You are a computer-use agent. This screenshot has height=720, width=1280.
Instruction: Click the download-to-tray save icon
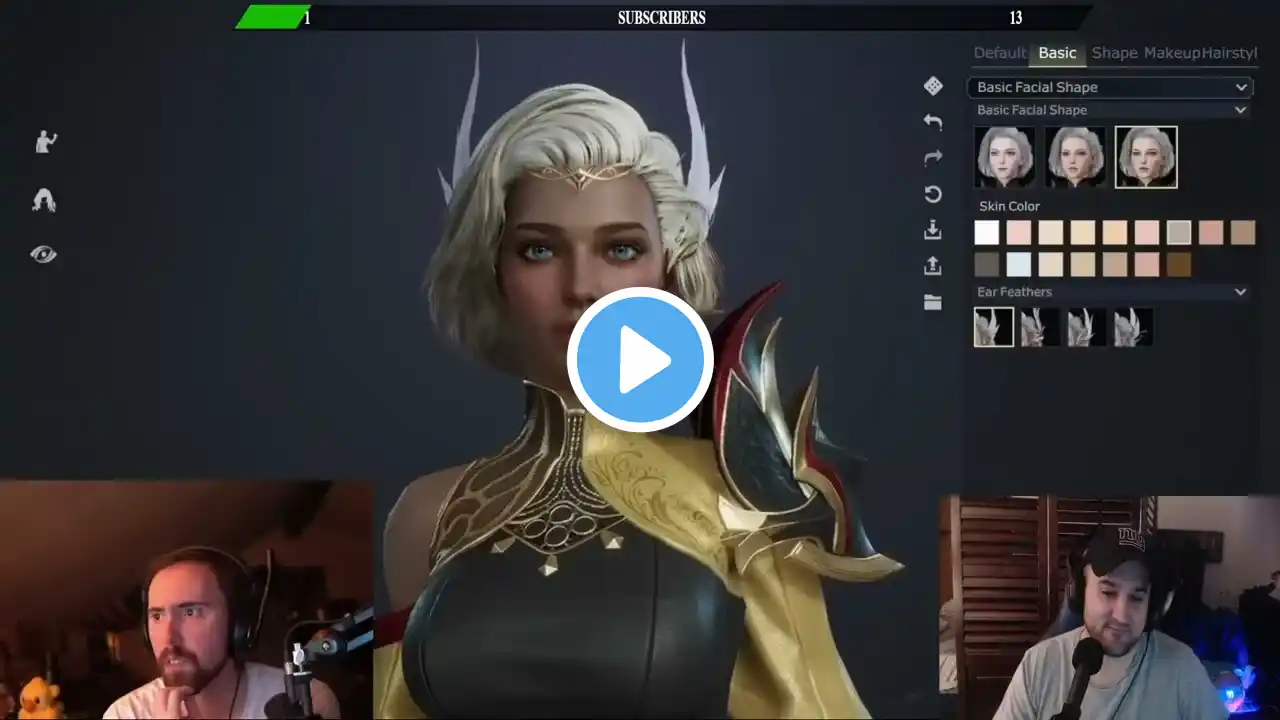933,230
